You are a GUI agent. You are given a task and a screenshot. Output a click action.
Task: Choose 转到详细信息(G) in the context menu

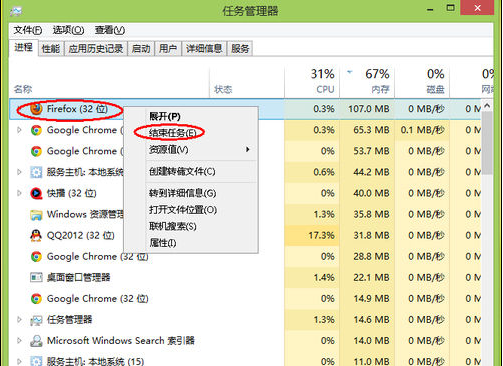pyautogui.click(x=191, y=193)
